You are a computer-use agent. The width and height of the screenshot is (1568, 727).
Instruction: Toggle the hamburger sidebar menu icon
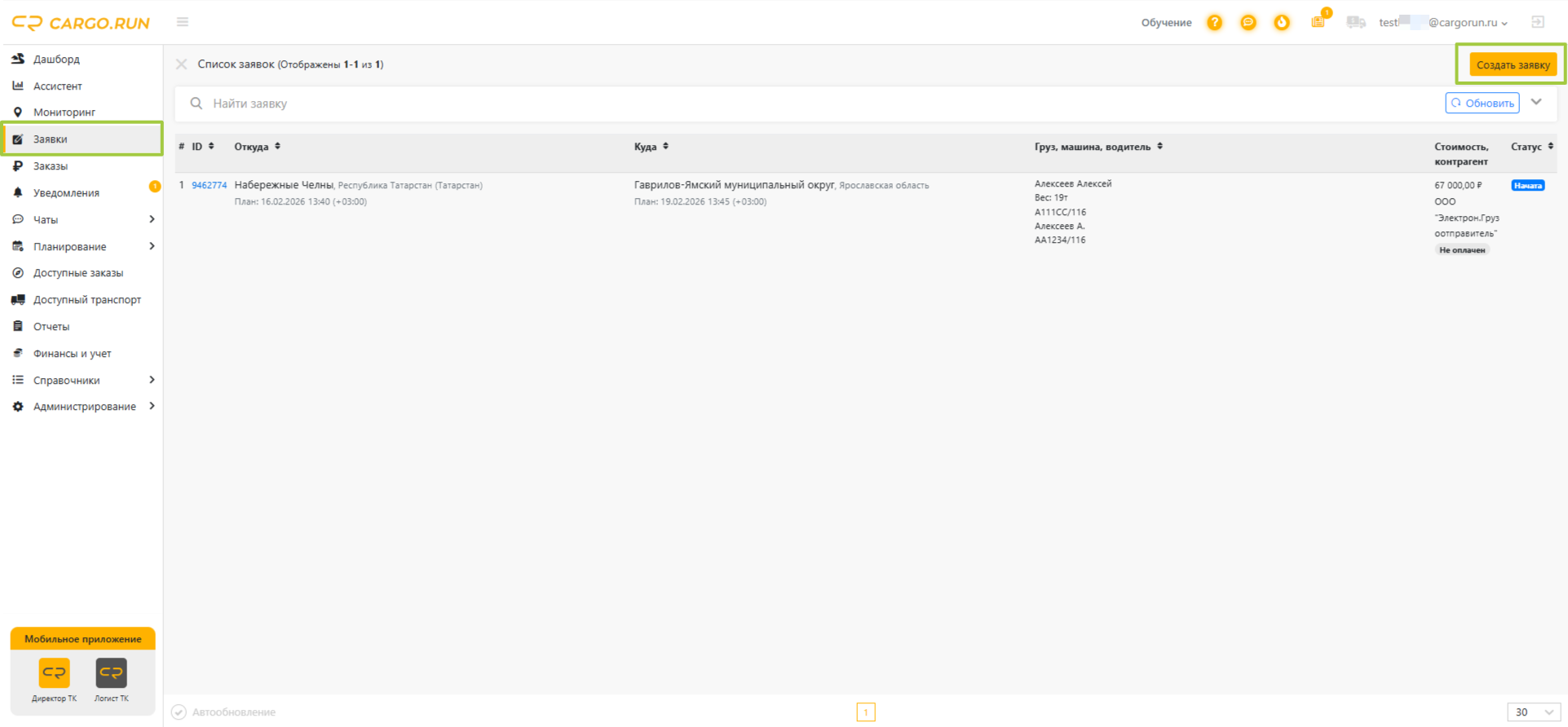point(183,22)
